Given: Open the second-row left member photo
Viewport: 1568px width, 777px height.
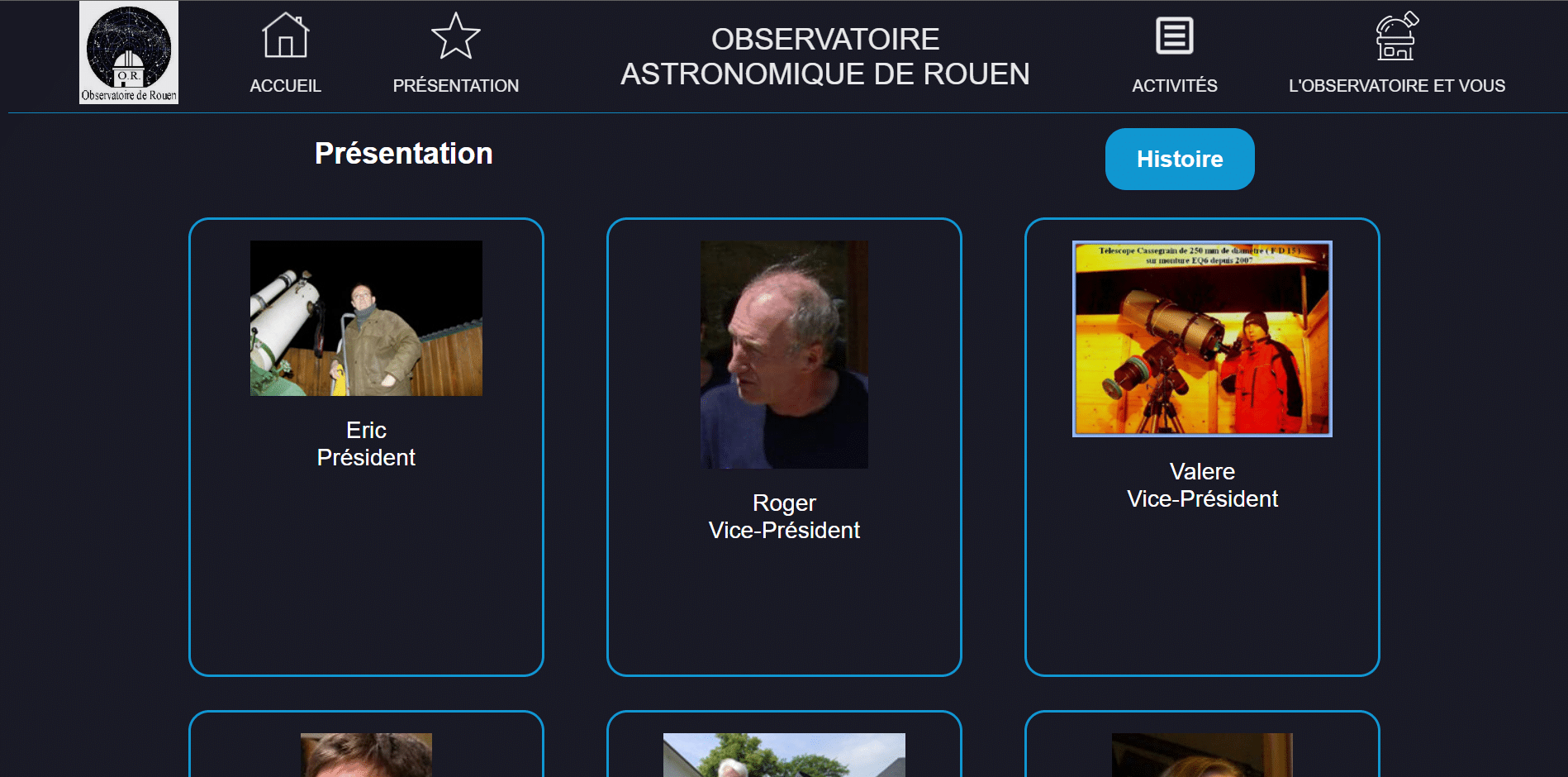Looking at the screenshot, I should tap(366, 755).
